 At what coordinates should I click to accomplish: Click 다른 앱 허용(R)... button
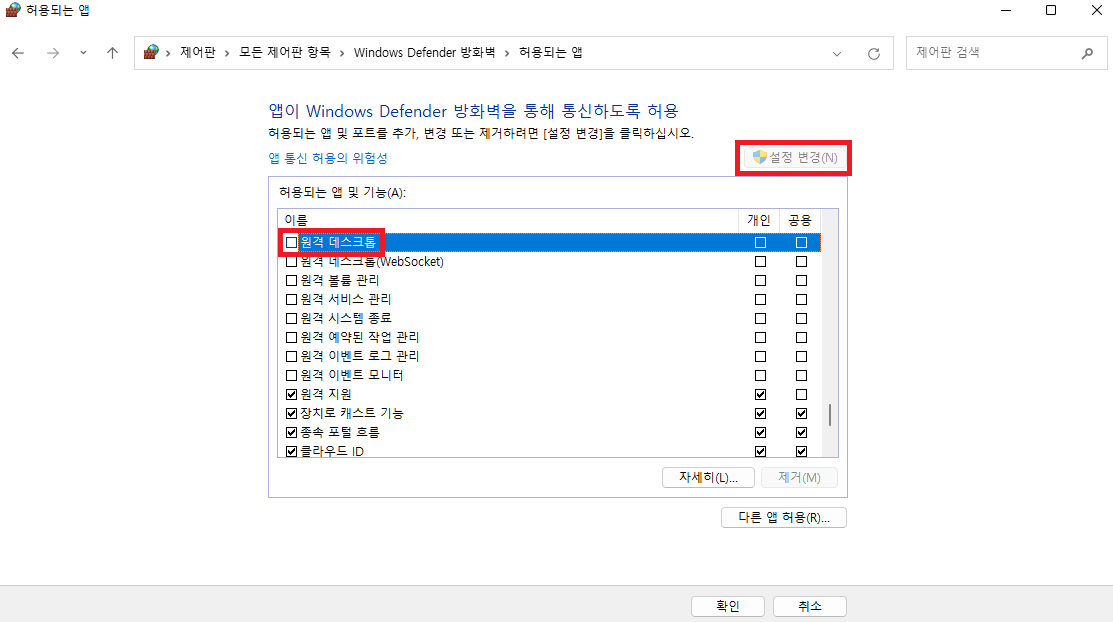tap(784, 518)
